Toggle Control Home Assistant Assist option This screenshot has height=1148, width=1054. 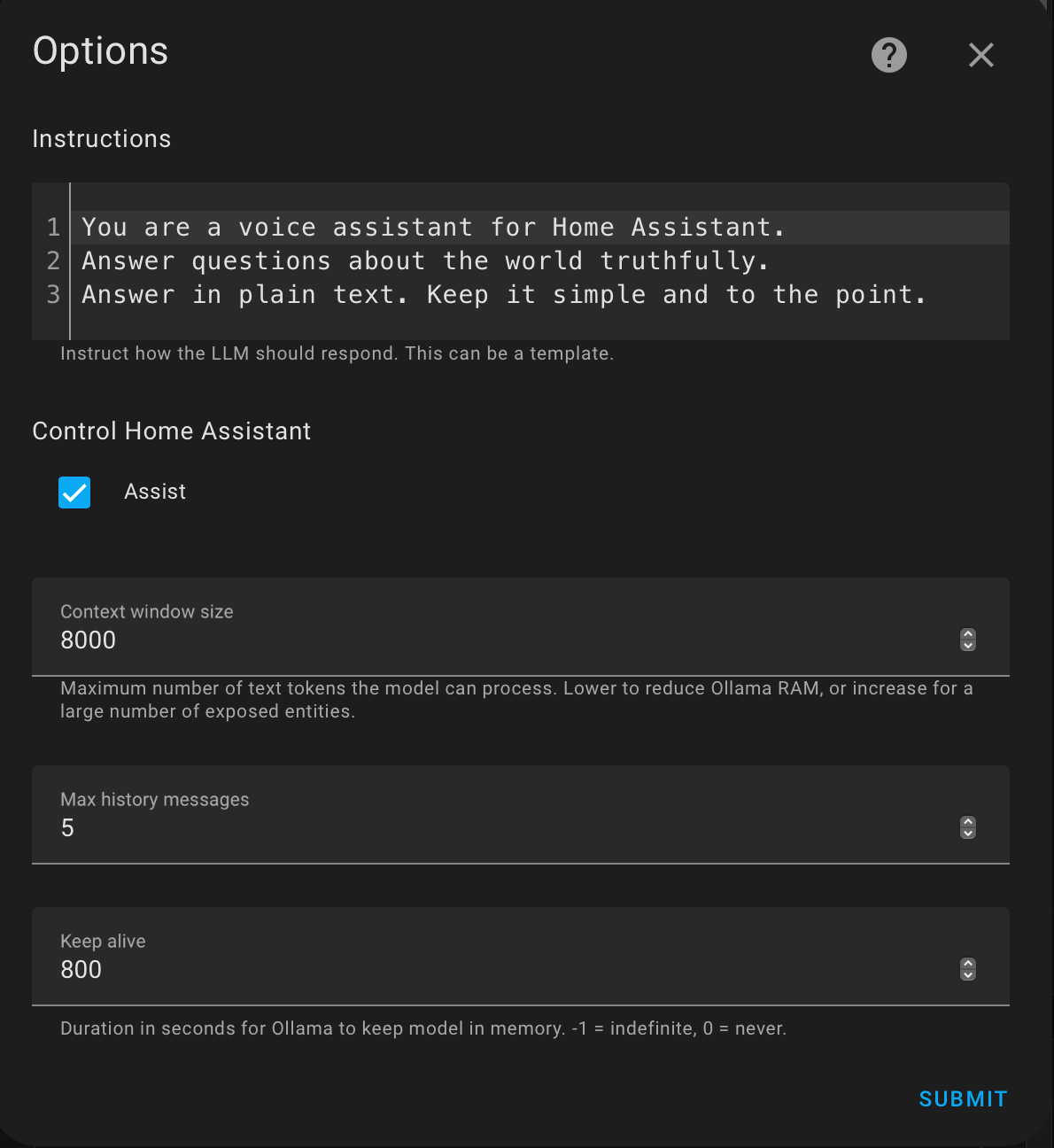pos(74,493)
